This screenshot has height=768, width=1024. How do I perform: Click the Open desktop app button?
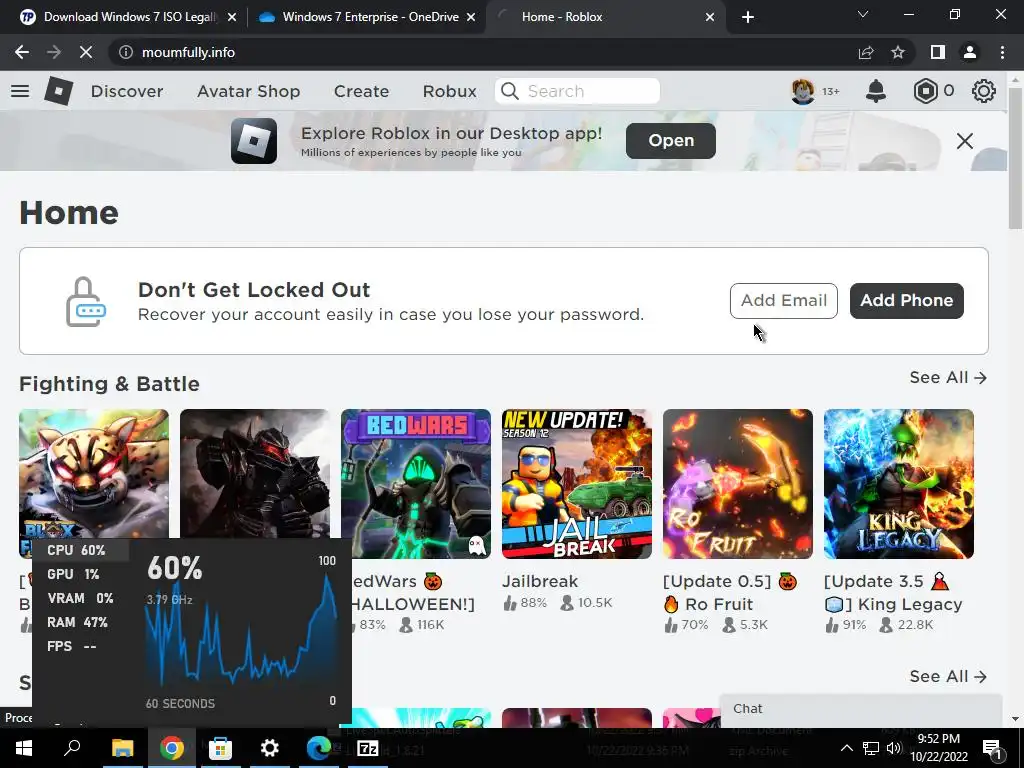[x=671, y=140]
